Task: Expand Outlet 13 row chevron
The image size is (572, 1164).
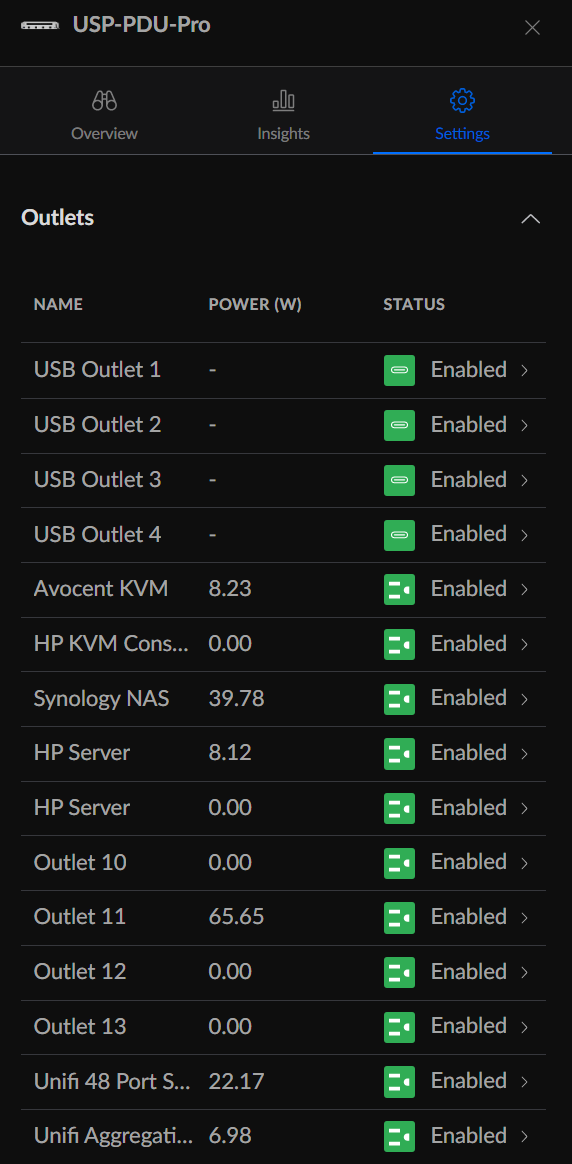Action: (525, 1027)
